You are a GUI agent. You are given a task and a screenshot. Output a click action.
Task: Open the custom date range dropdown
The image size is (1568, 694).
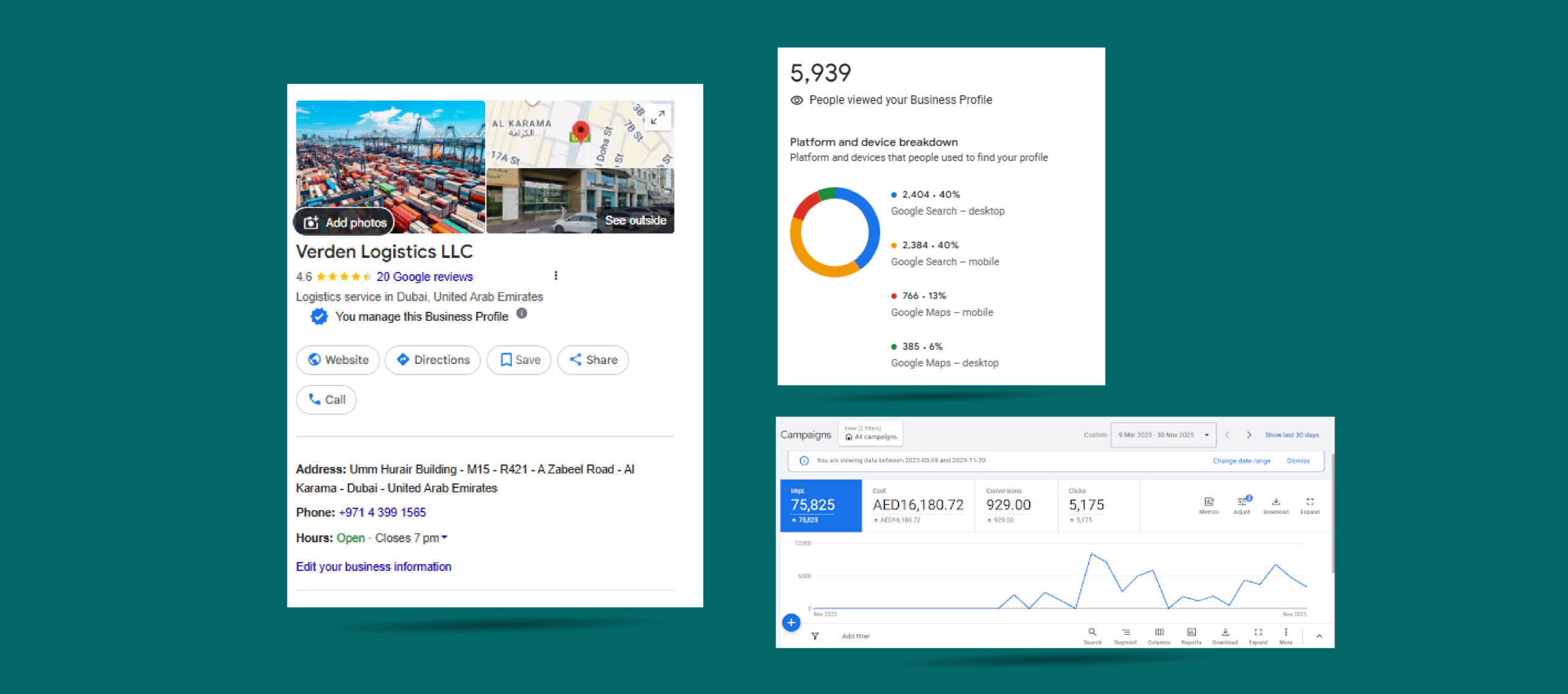coord(1163,435)
